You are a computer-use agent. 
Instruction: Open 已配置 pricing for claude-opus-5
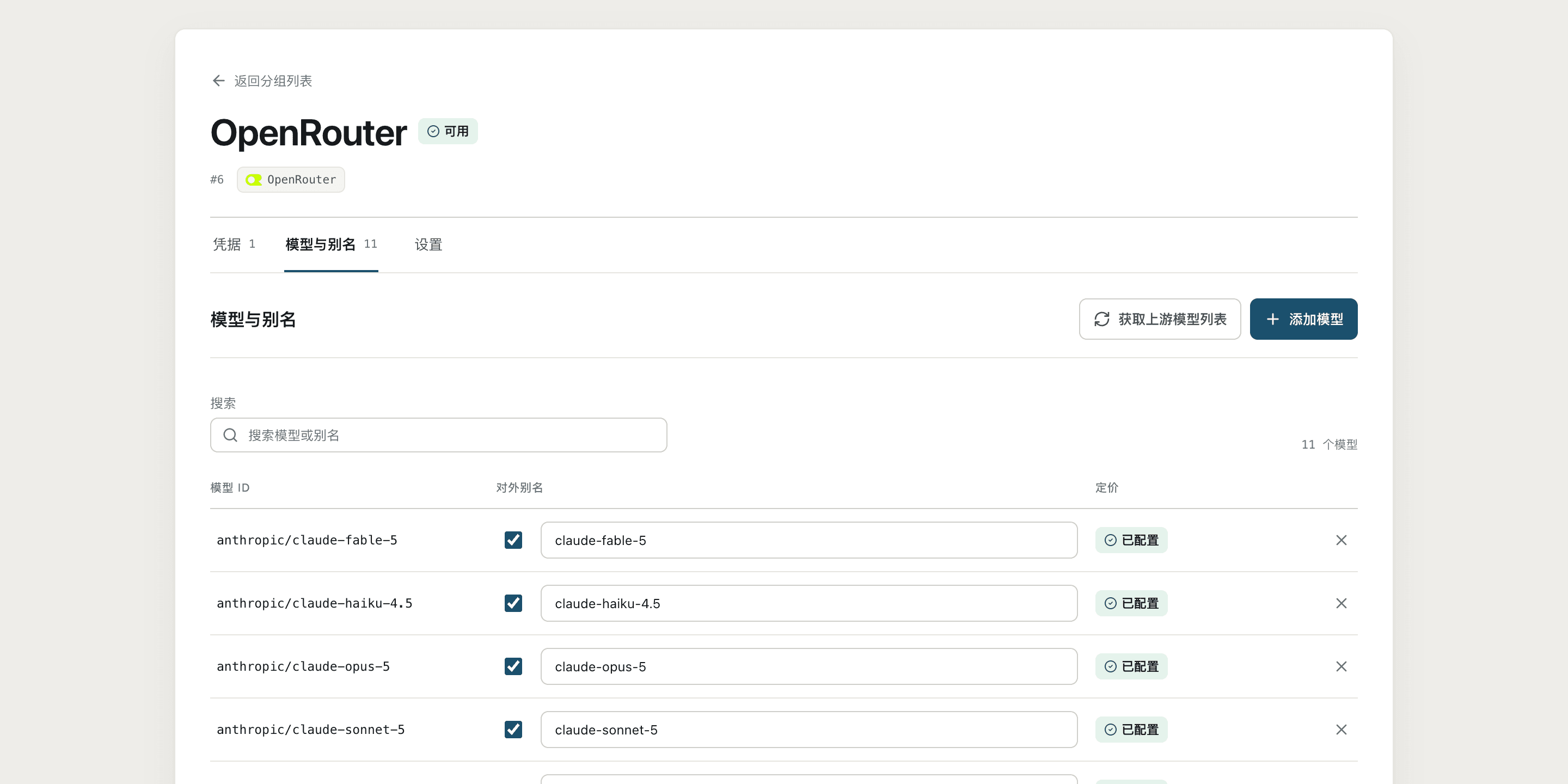[x=1131, y=666]
